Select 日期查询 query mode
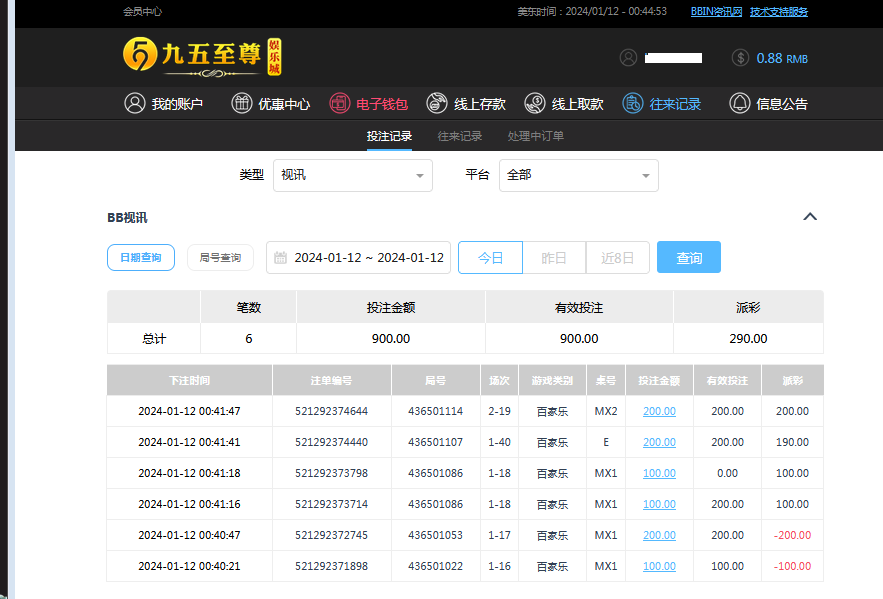Viewport: 883px width, 599px height. [x=141, y=257]
